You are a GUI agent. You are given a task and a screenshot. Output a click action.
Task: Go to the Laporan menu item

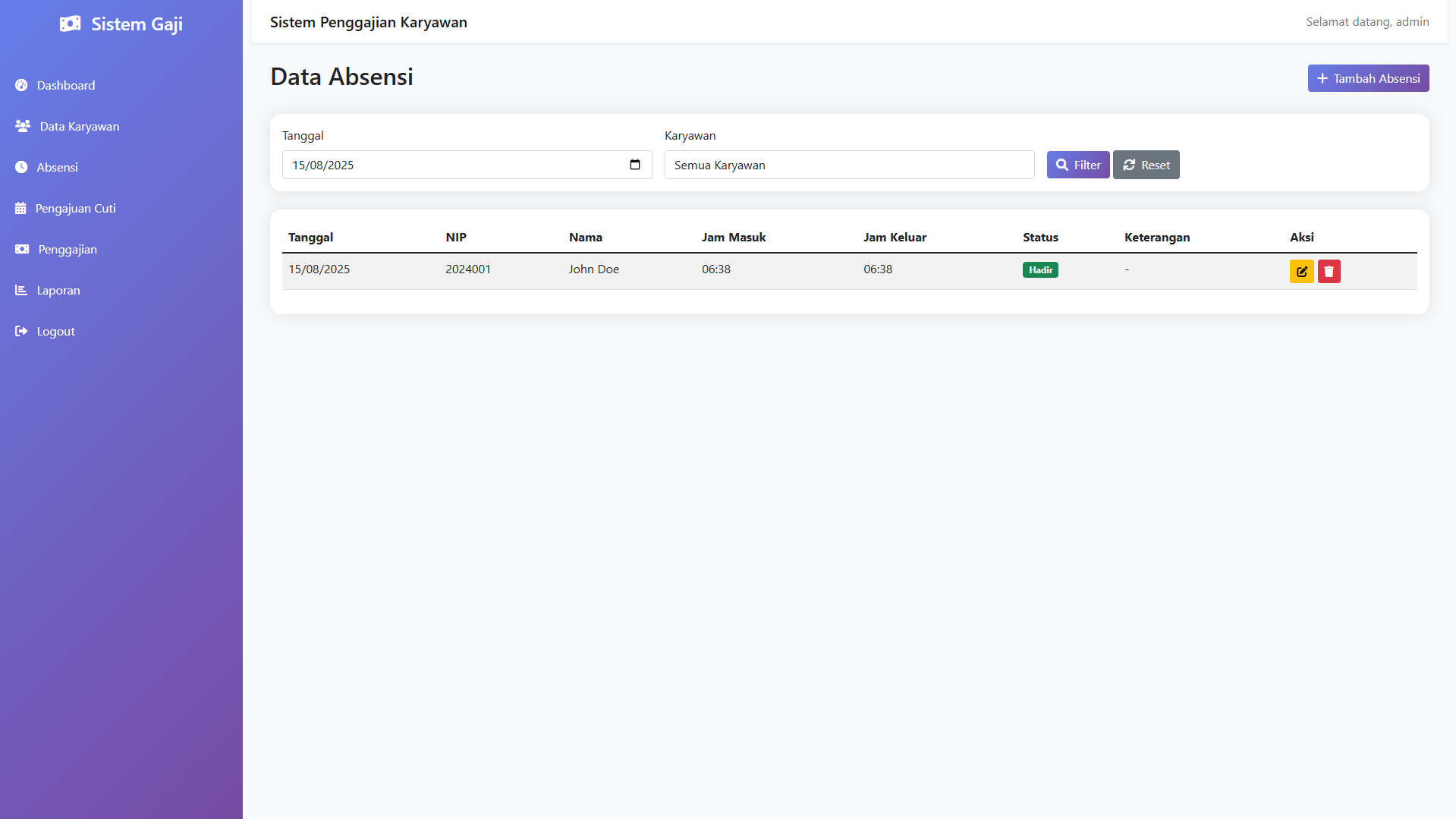point(58,290)
